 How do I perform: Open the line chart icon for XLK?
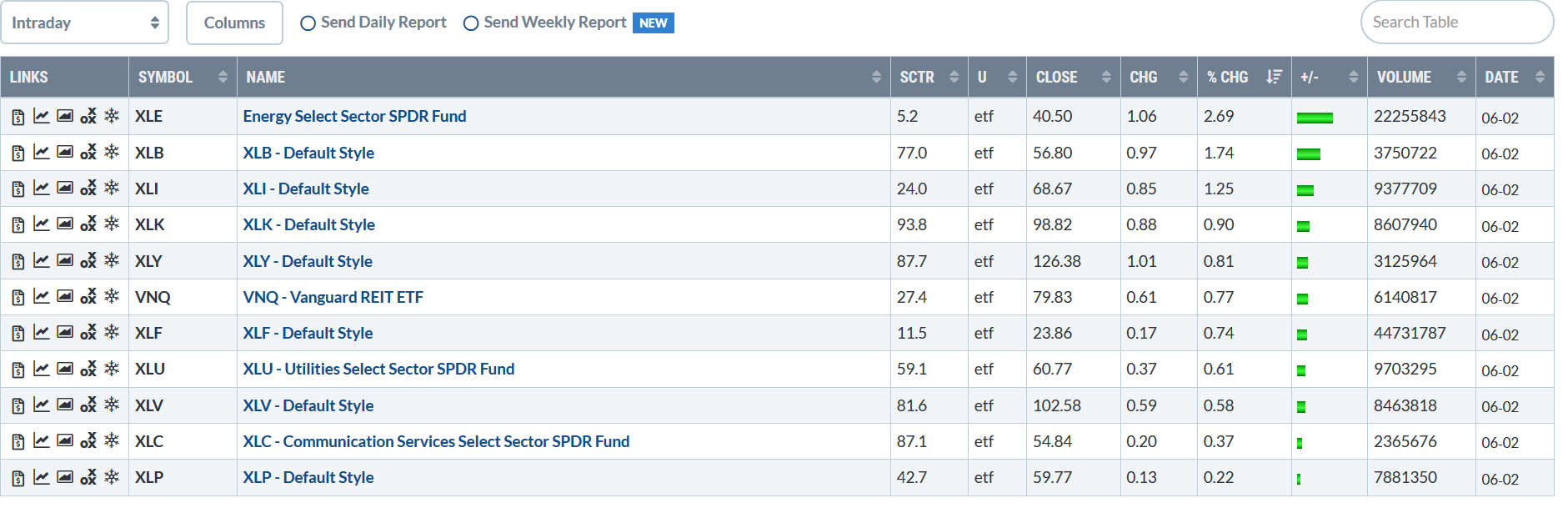[41, 224]
